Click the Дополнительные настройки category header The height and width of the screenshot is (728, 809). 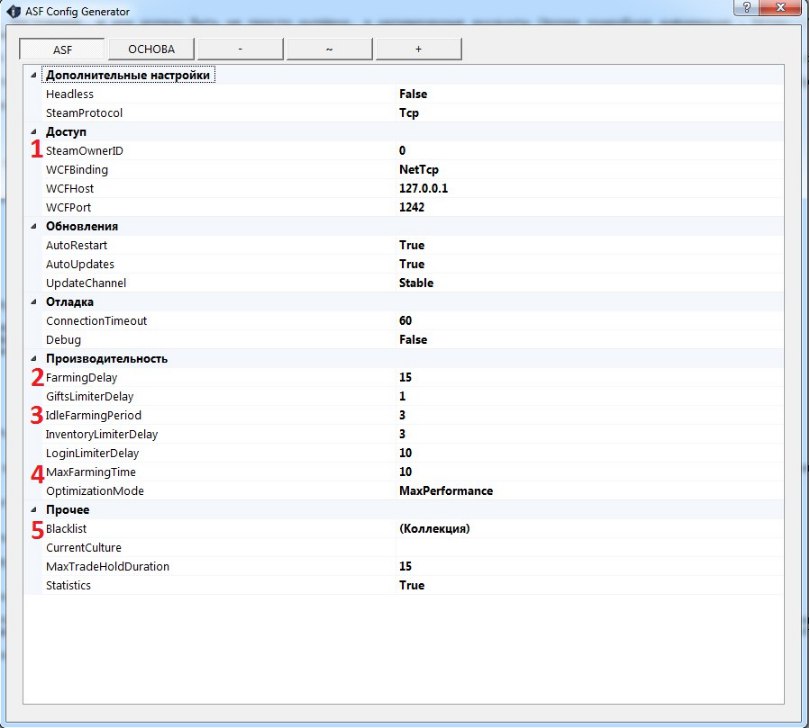click(x=128, y=75)
